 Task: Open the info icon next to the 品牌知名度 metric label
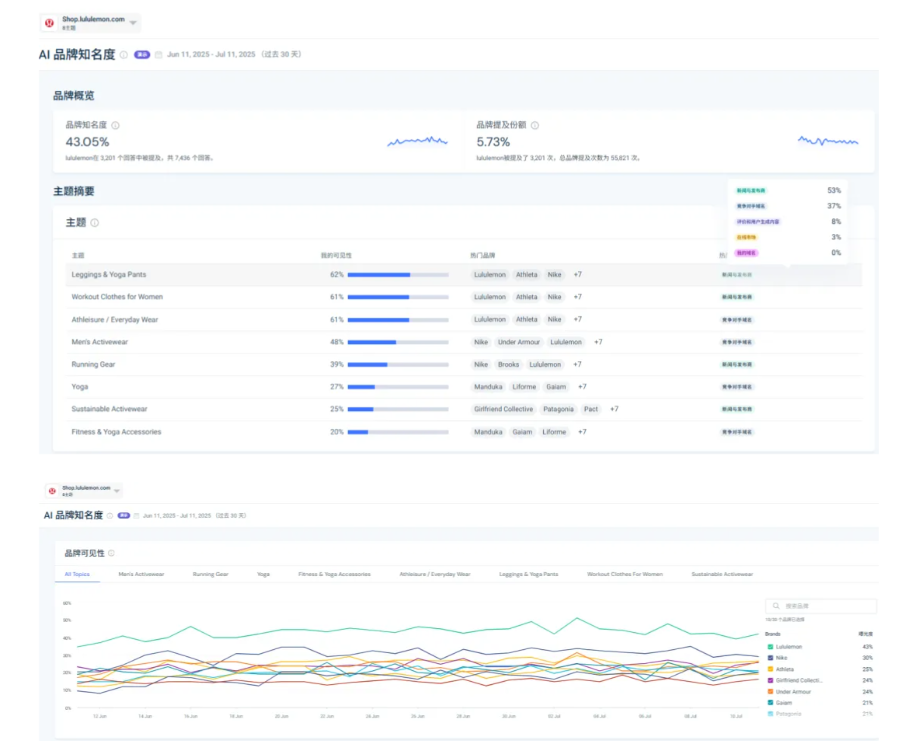point(115,125)
